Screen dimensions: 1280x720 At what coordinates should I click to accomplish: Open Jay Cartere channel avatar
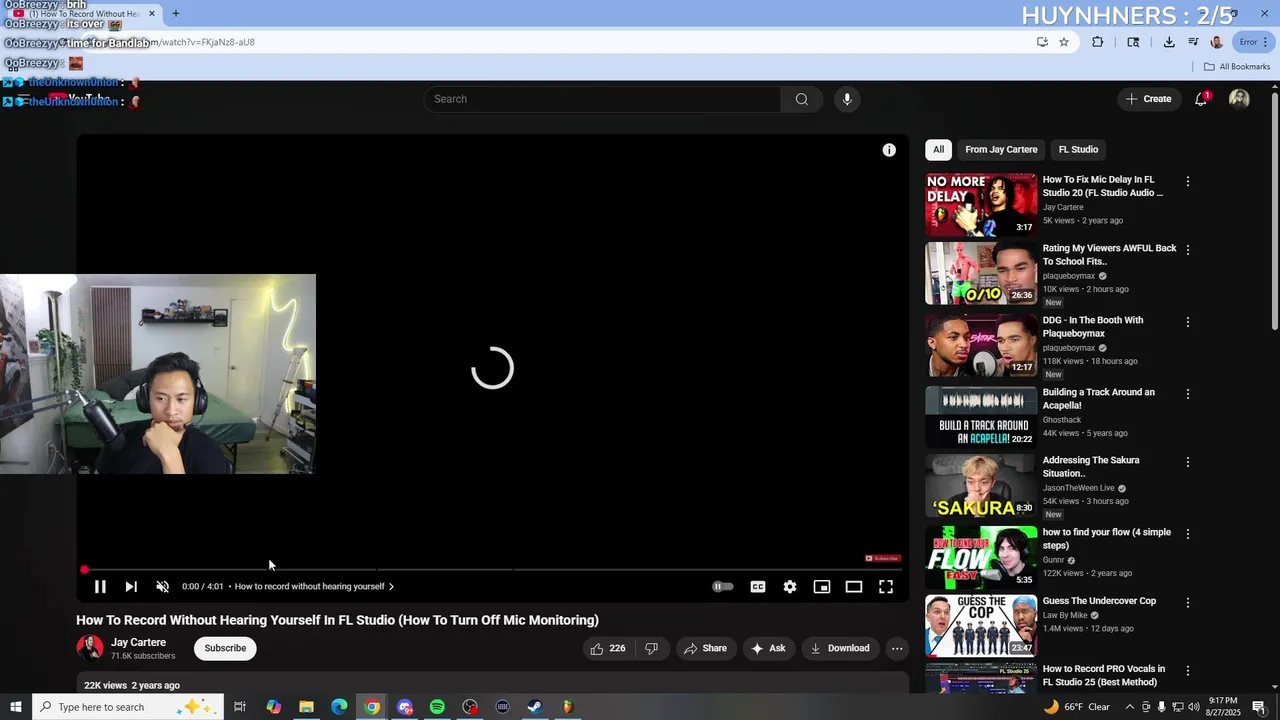(x=90, y=648)
